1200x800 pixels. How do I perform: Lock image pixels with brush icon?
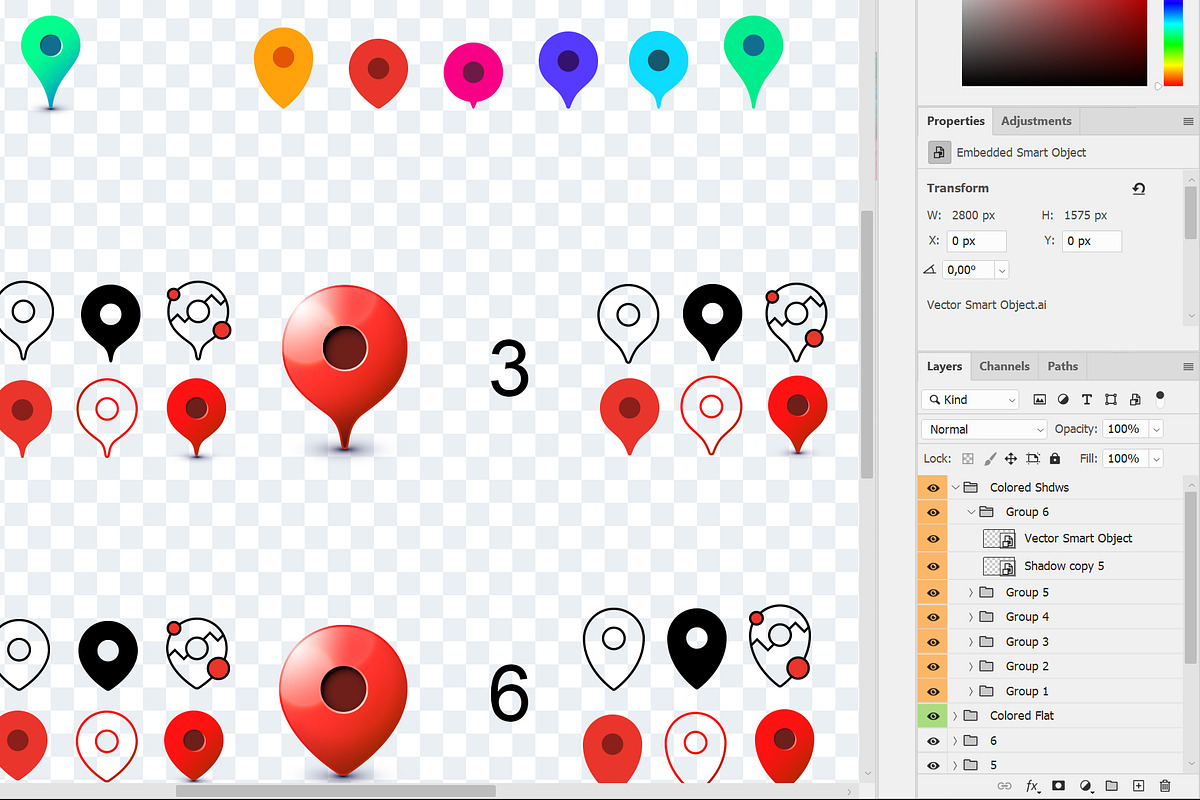(990, 458)
